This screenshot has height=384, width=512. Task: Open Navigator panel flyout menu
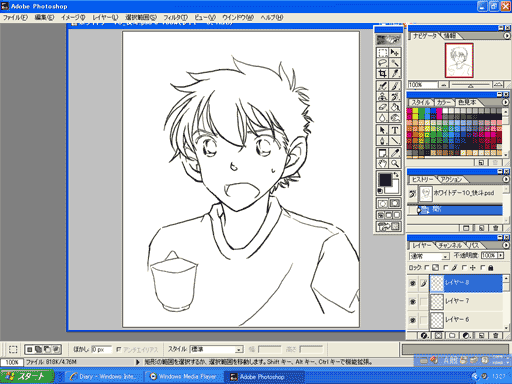click(x=506, y=36)
